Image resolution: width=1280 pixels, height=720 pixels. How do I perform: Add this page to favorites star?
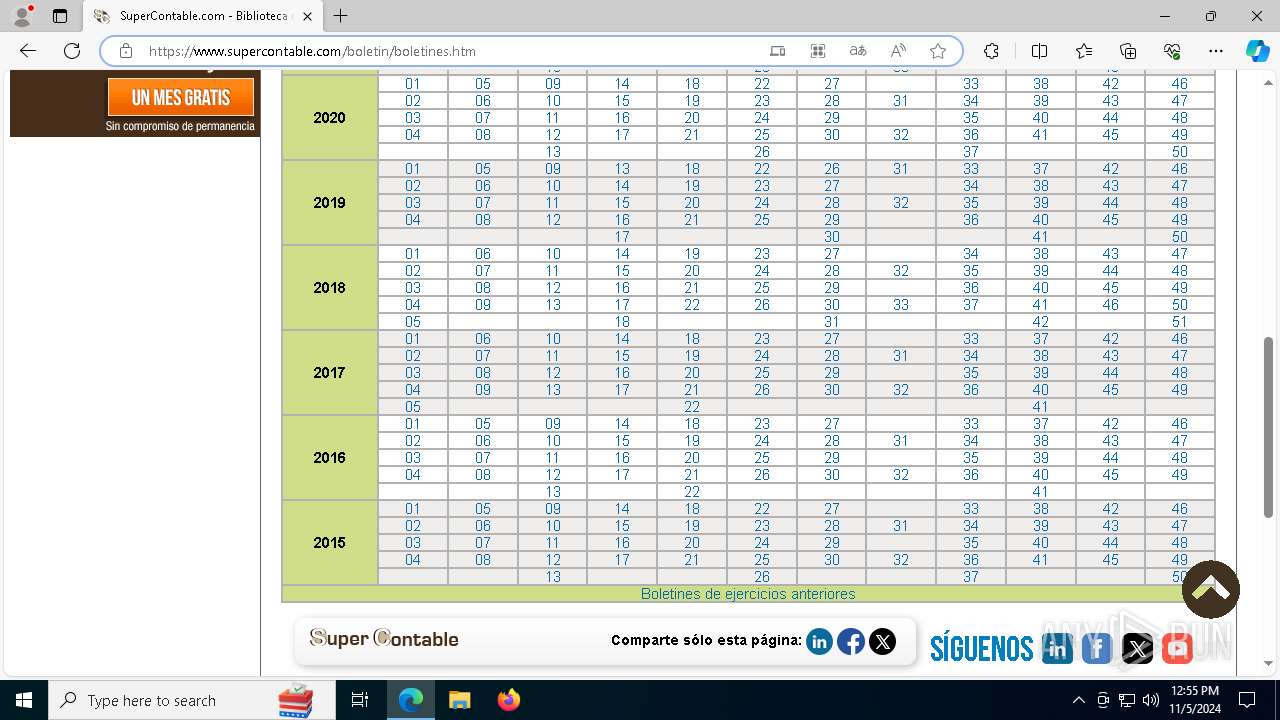tap(937, 51)
